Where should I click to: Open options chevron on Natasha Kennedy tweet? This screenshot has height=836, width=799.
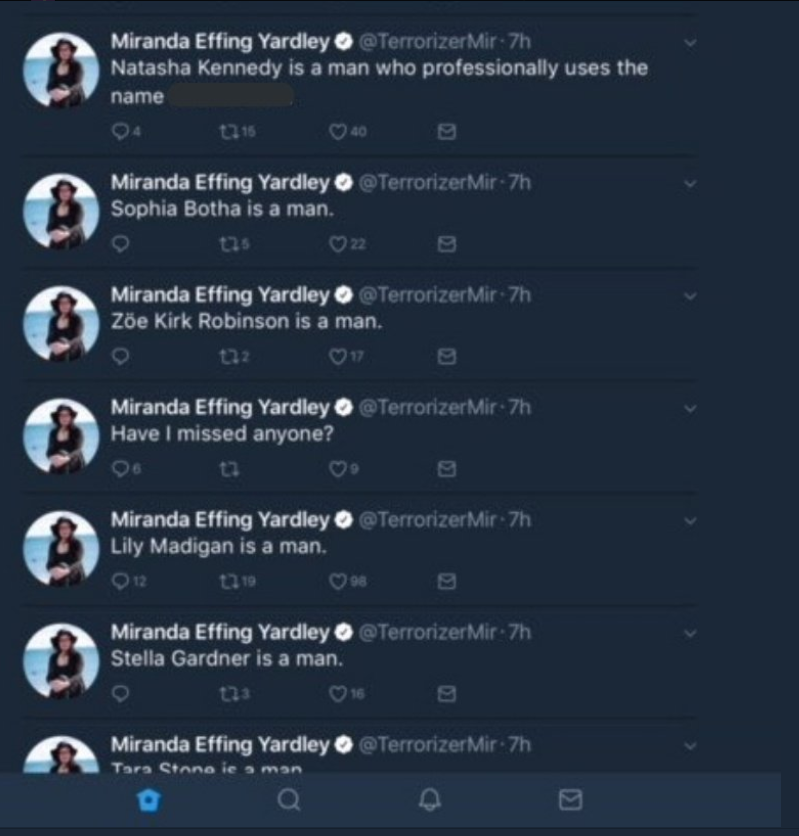pos(690,43)
